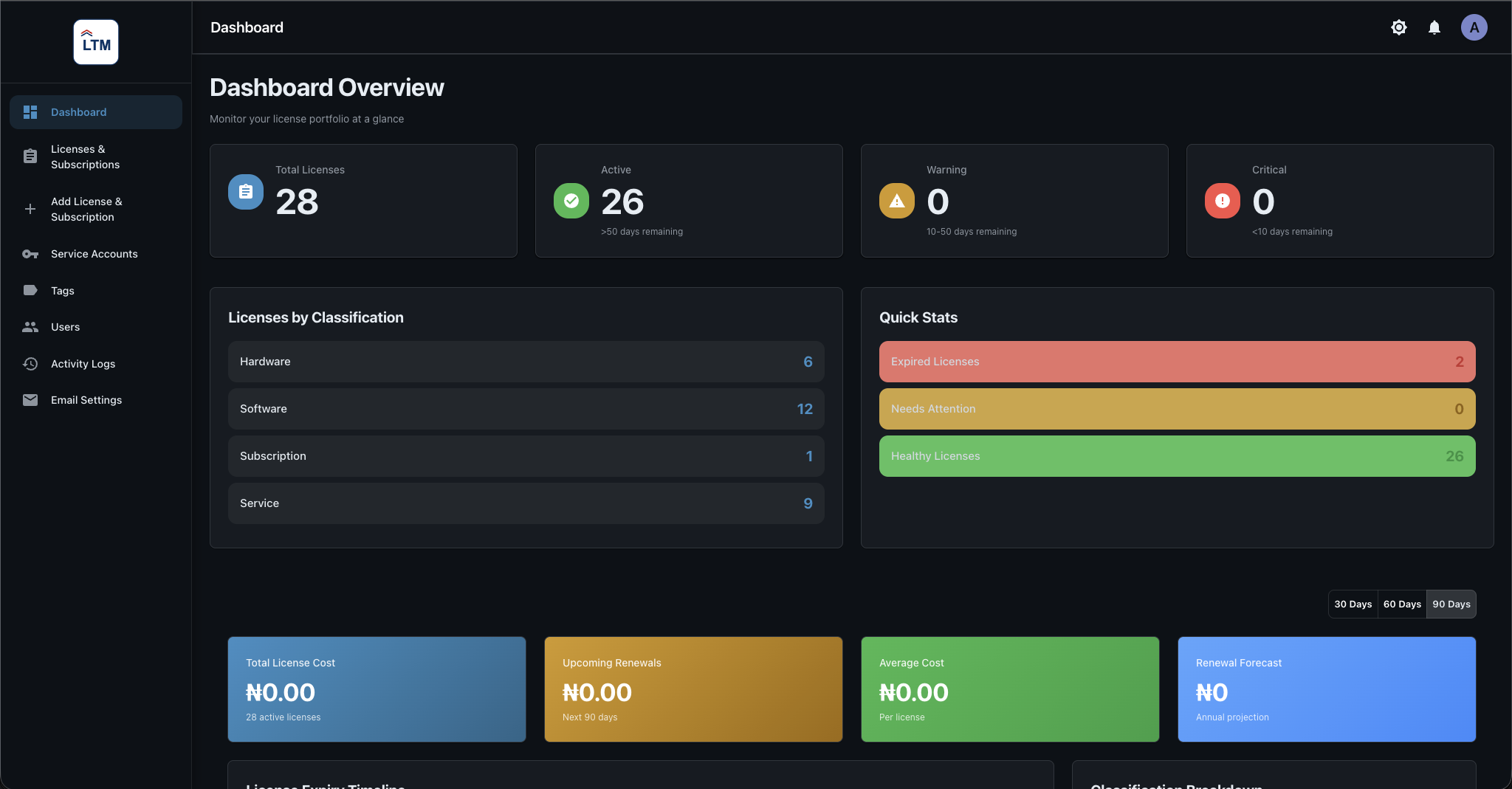Select the 30 Days range
This screenshot has width=1512, height=789.
1353,604
